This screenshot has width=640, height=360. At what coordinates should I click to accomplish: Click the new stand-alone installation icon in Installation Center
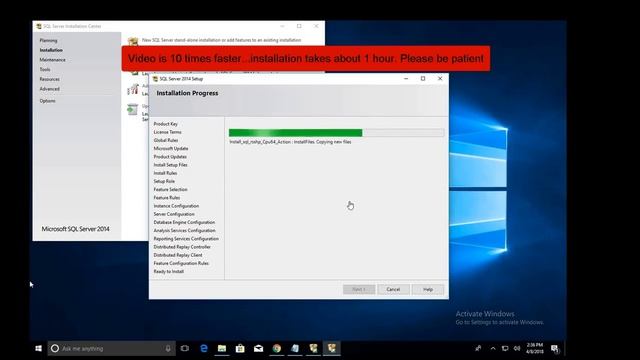tap(133, 41)
